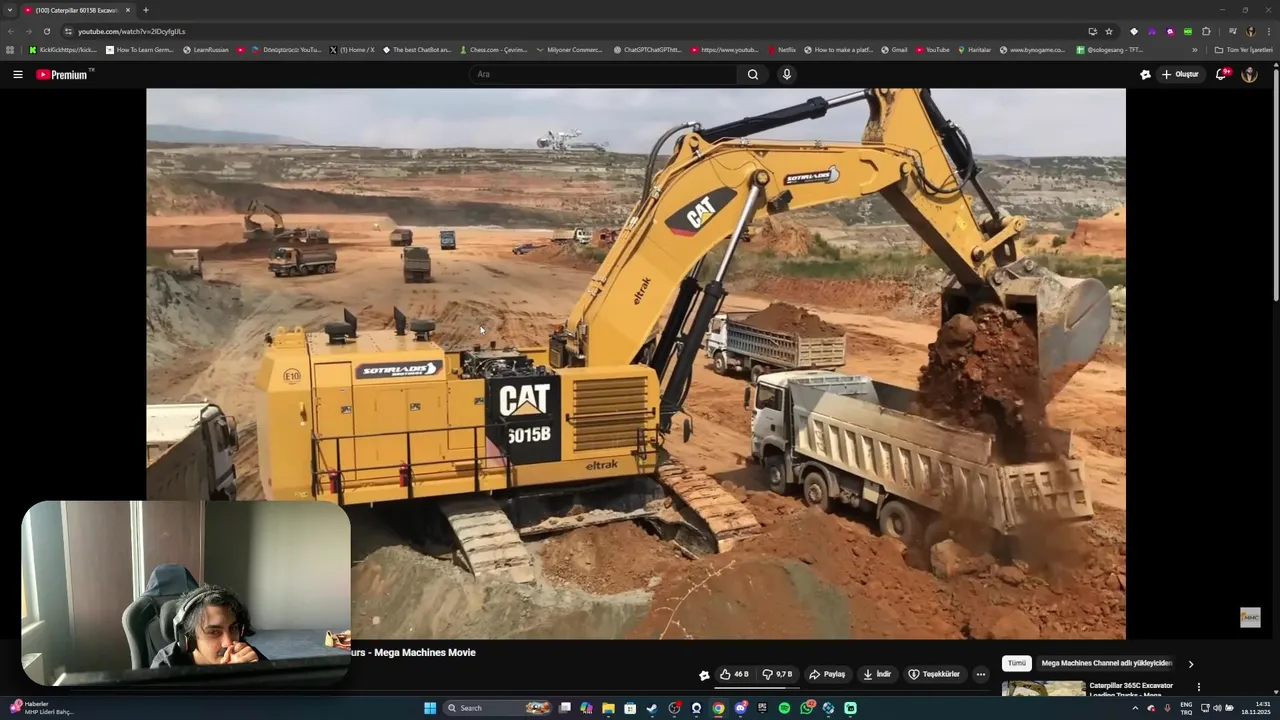This screenshot has width=1280, height=720.
Task: Open the YouTube guide hamburger menu
Action: (17, 74)
